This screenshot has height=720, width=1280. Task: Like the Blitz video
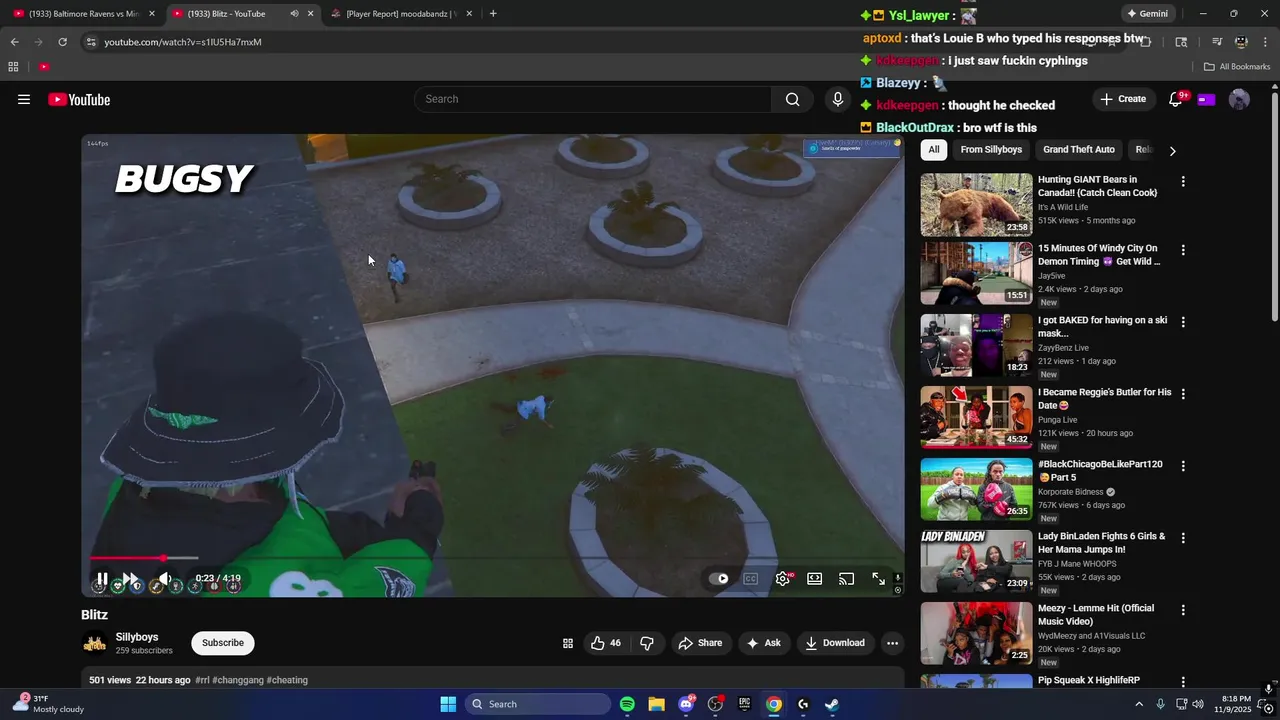(x=606, y=643)
